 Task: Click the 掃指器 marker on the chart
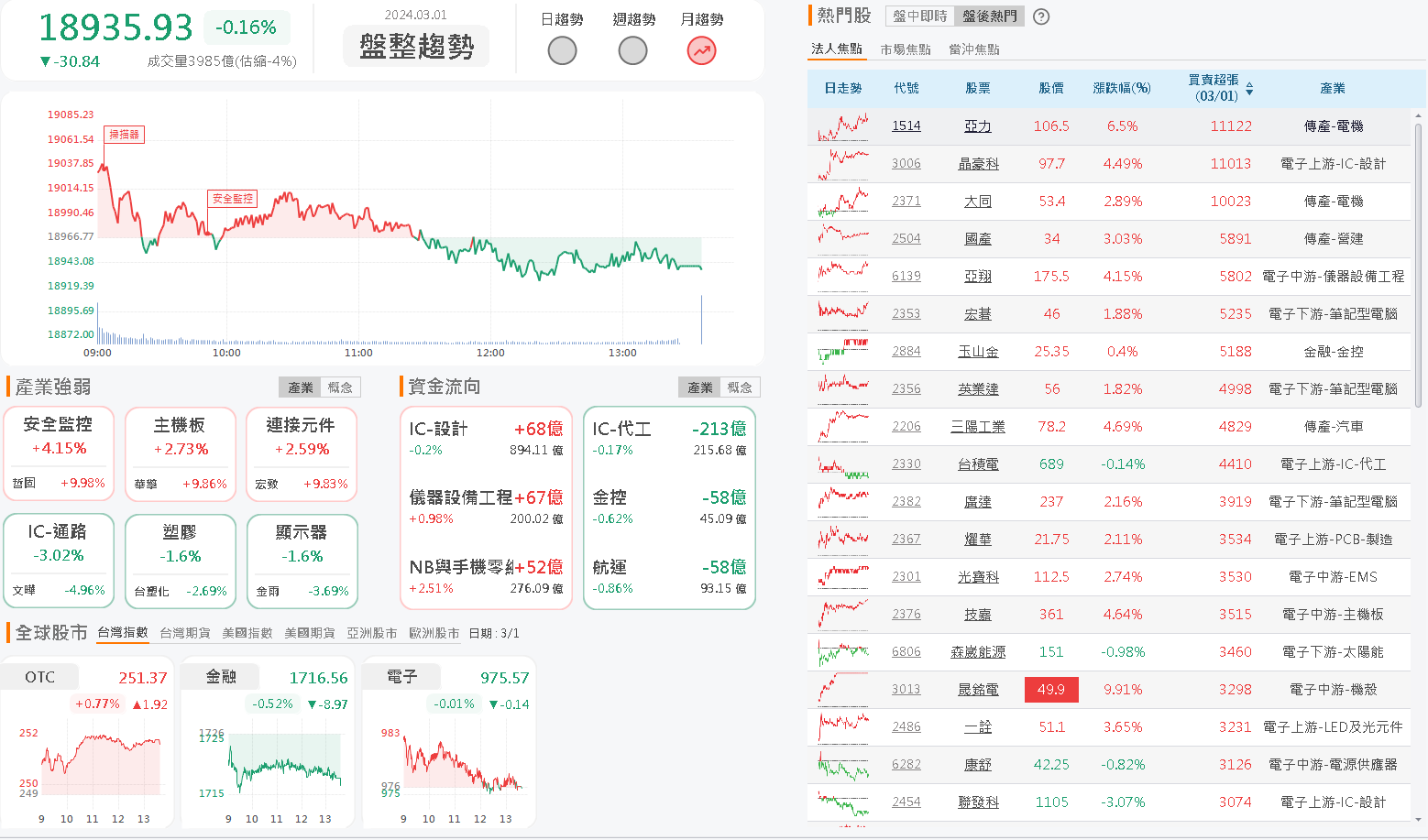coord(124,135)
